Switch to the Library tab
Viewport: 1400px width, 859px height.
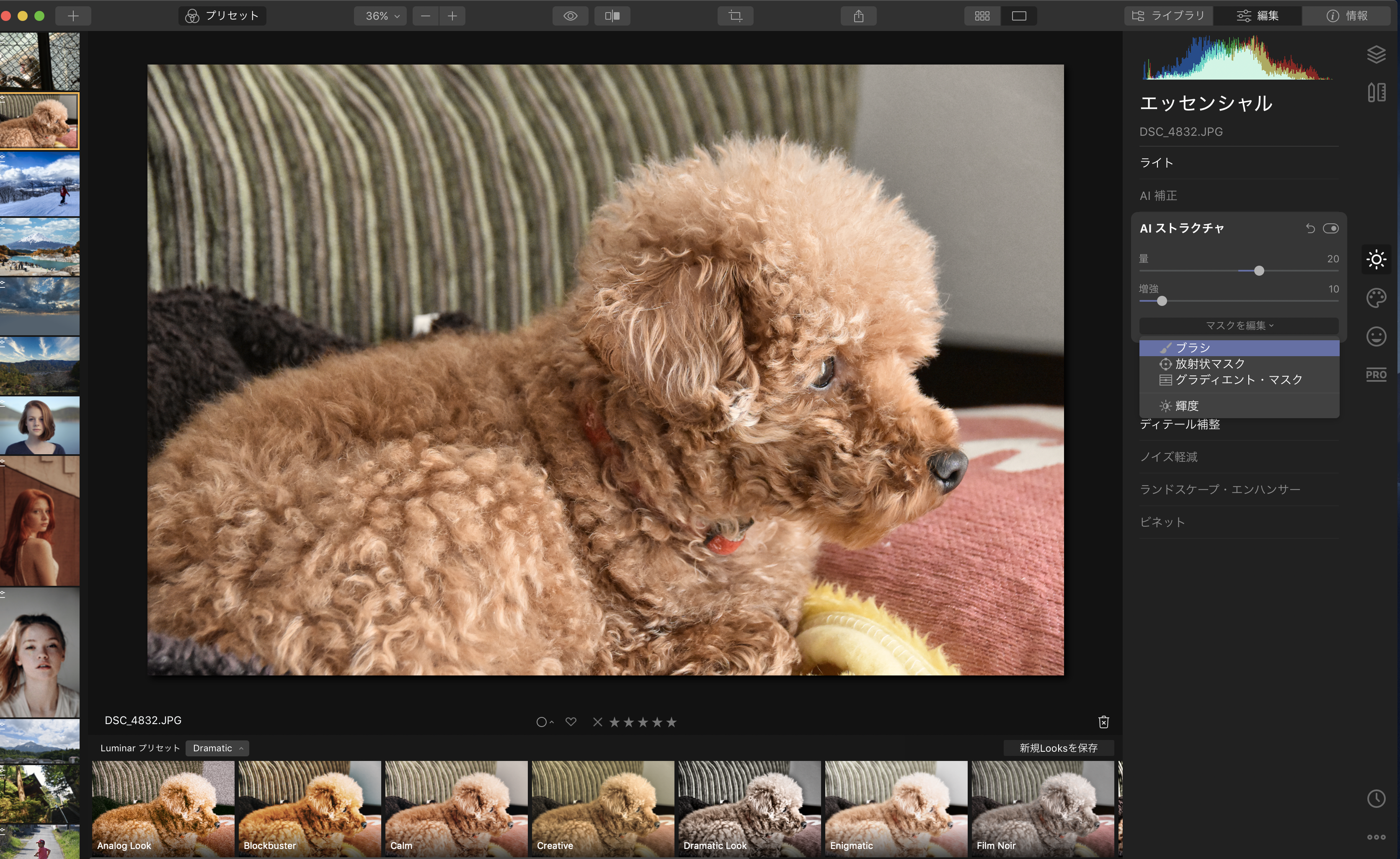coord(1169,16)
